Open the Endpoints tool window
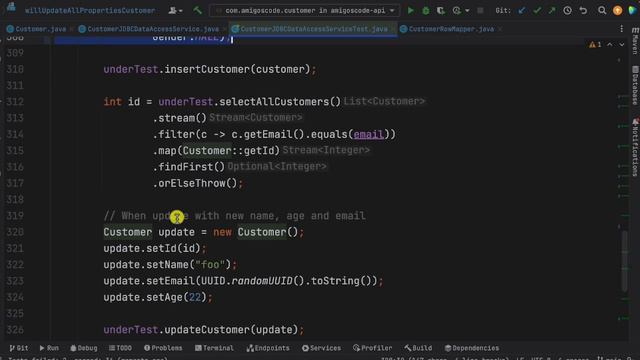Screen dimensions: 640x360 click(x=268, y=348)
